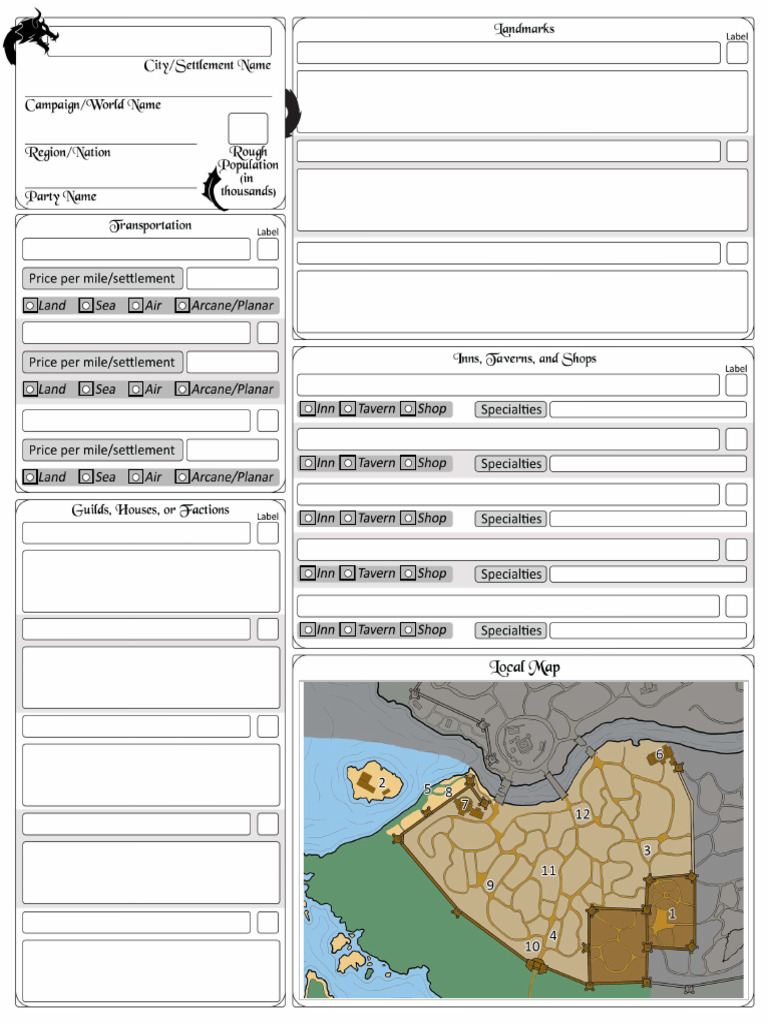Select Land in the third Transportation entry
The width and height of the screenshot is (768, 1024).
30,477
